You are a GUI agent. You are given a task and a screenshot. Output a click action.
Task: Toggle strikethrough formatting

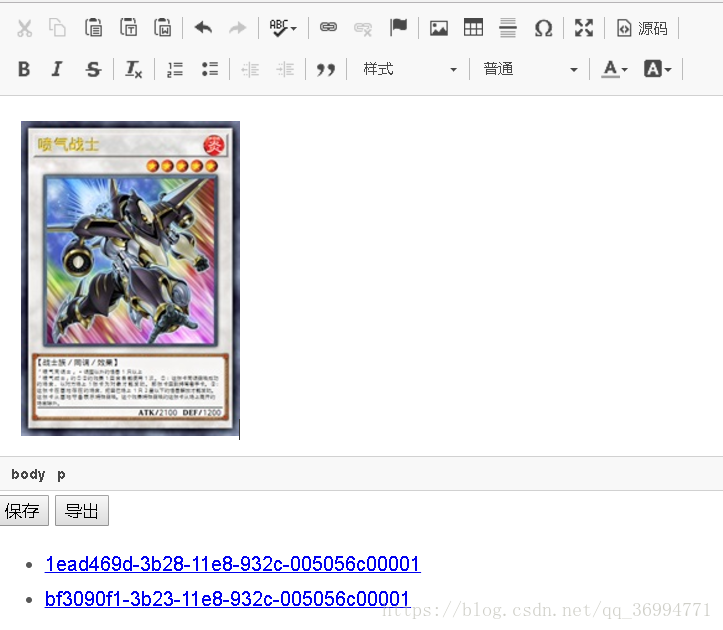(93, 69)
